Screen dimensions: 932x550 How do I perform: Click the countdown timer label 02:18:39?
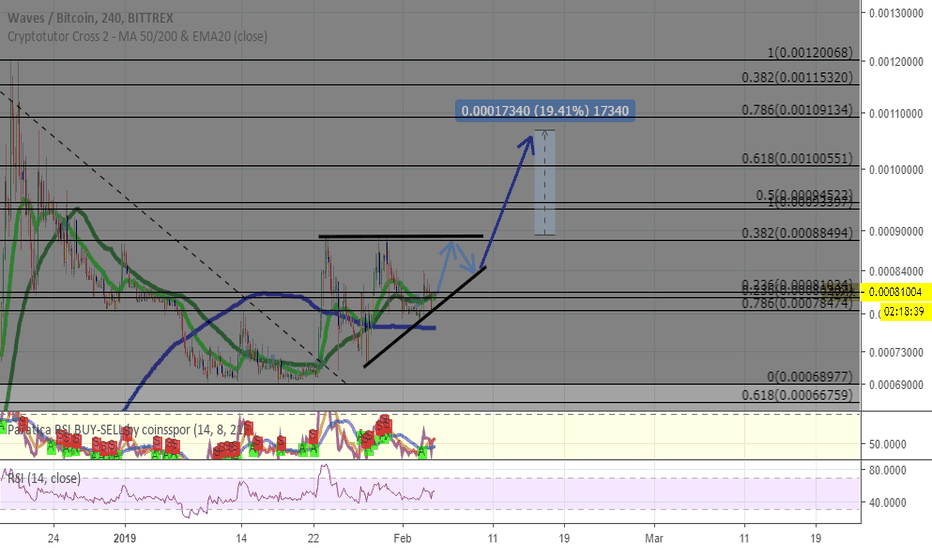(x=903, y=312)
